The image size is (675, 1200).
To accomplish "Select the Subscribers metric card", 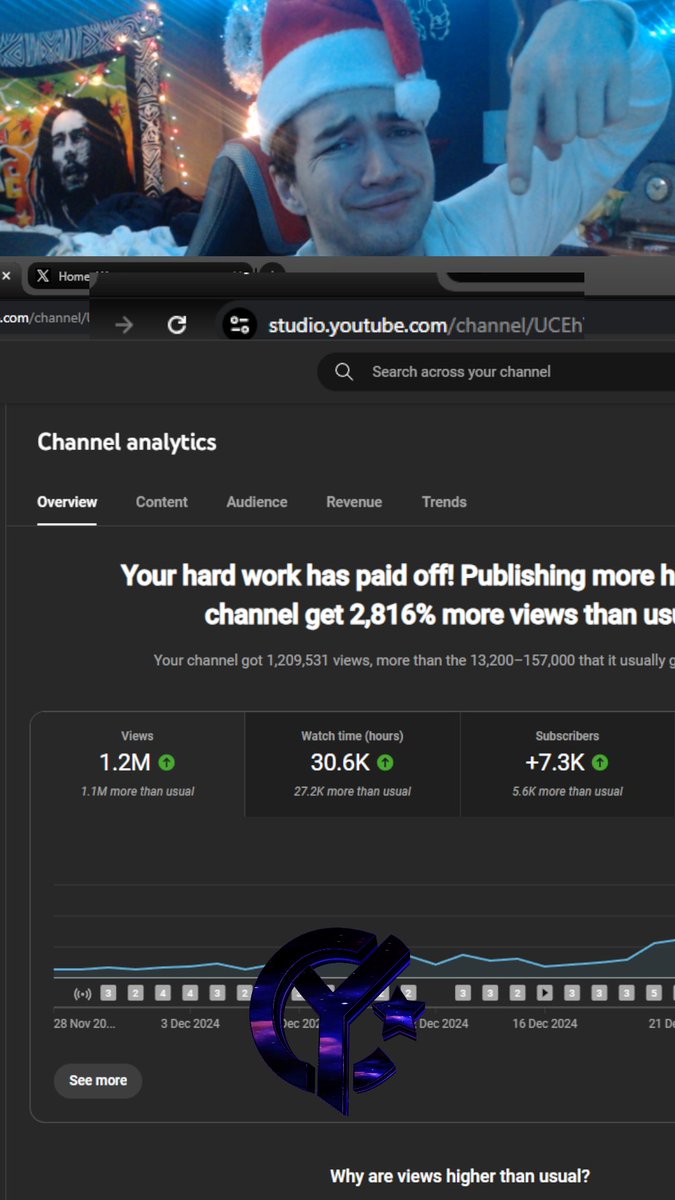I will coord(567,764).
